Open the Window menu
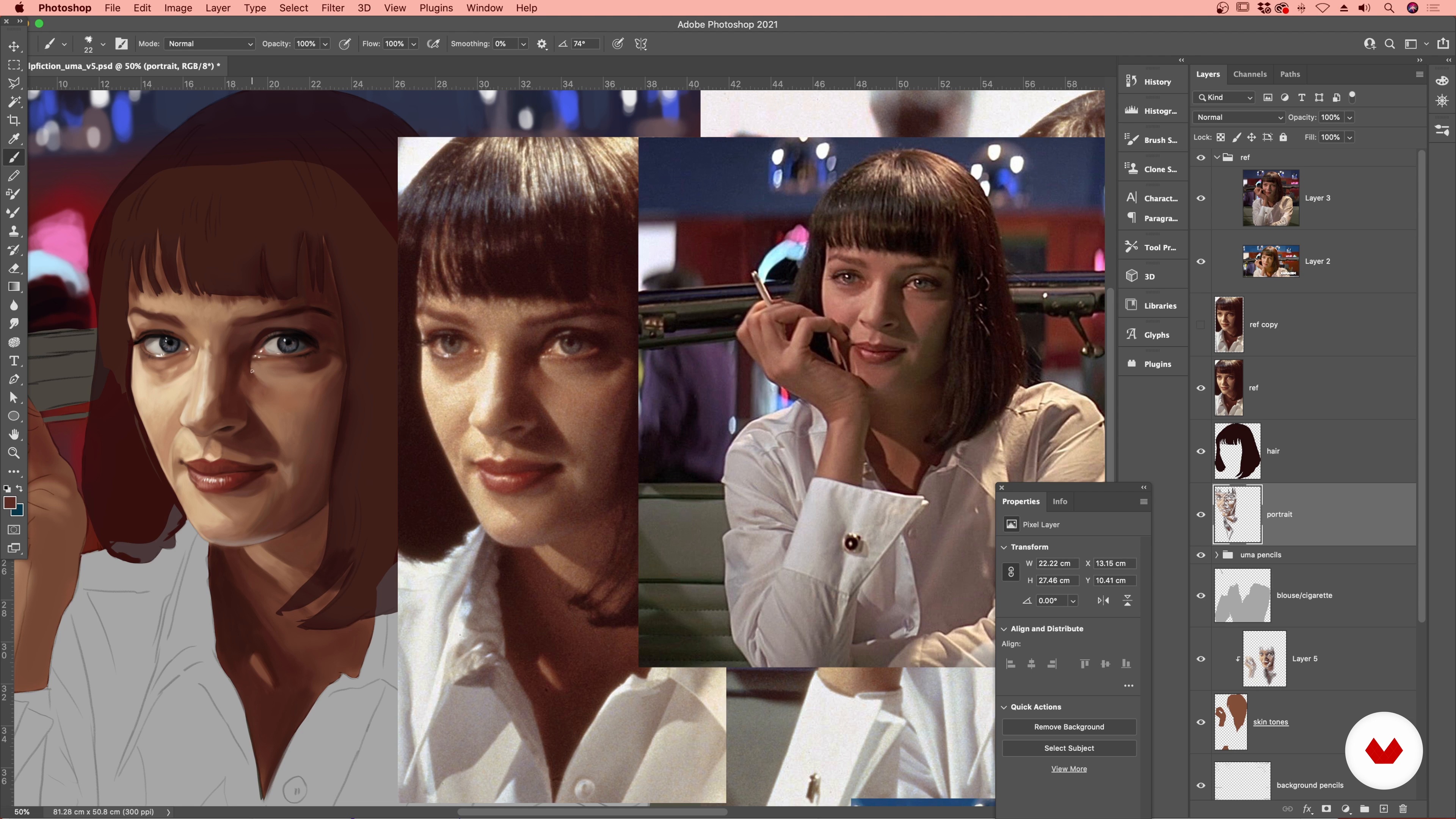1456x819 pixels. click(x=484, y=8)
